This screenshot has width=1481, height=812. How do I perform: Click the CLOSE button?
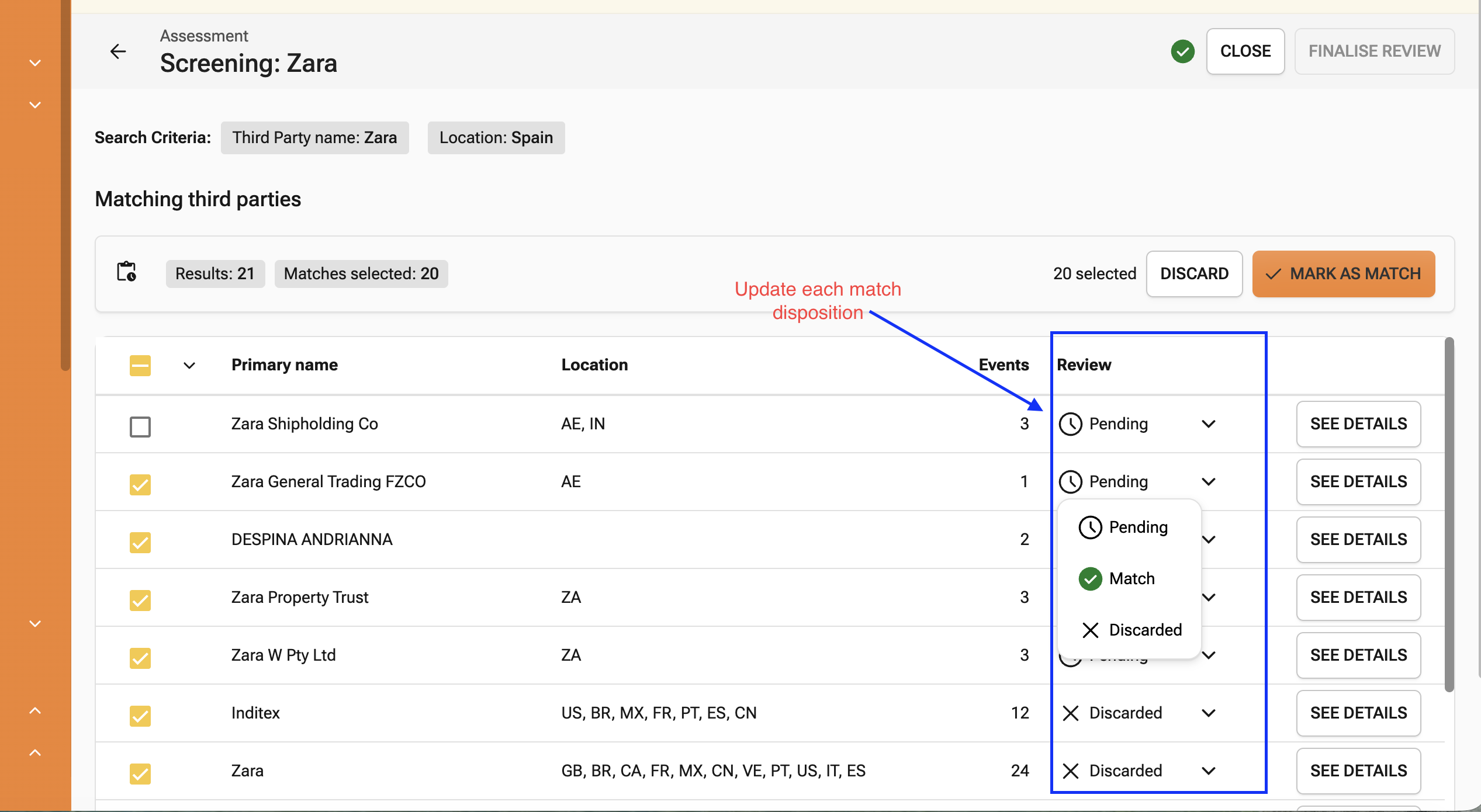pyautogui.click(x=1245, y=51)
